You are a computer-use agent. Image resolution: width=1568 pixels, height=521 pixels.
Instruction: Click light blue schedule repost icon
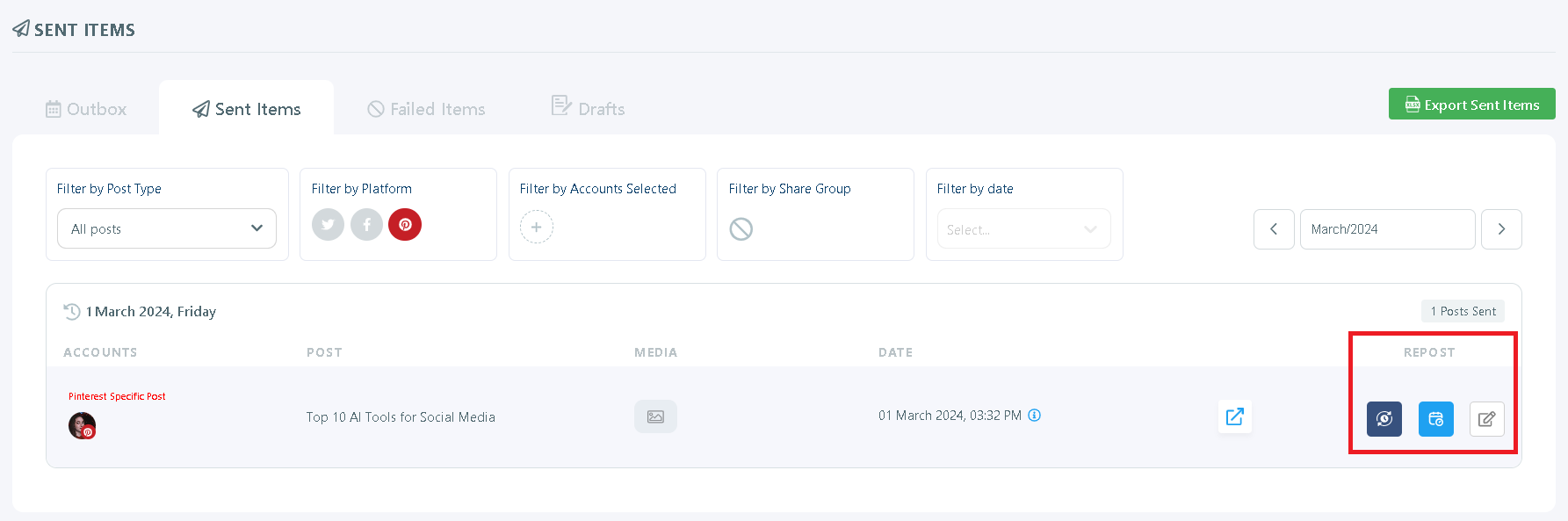[1436, 419]
